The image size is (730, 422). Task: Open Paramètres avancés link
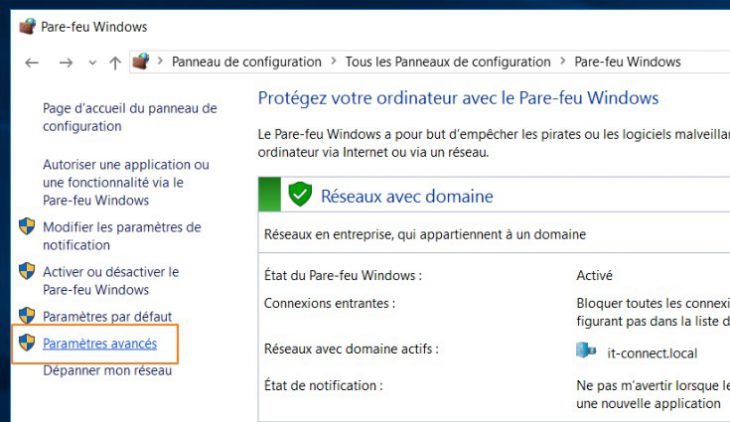click(99, 344)
